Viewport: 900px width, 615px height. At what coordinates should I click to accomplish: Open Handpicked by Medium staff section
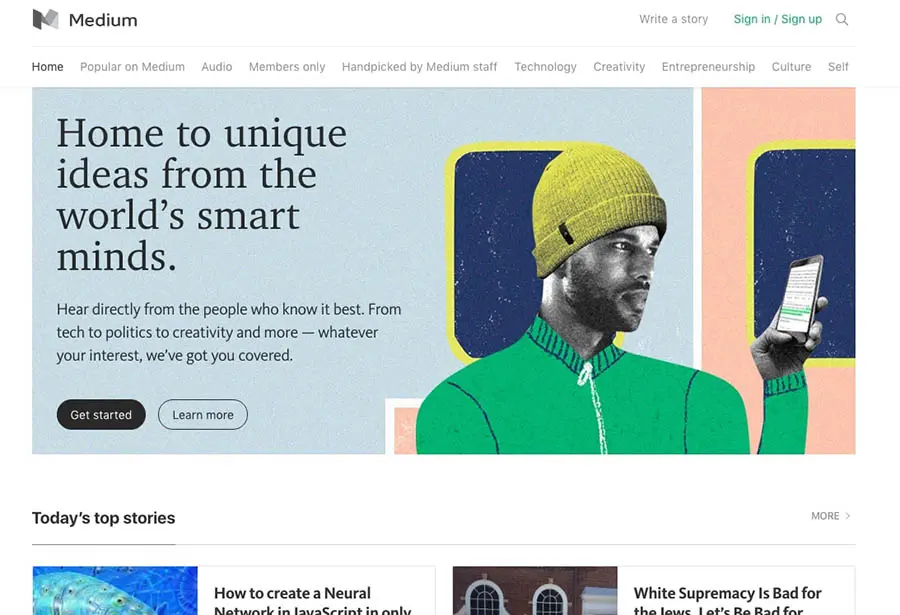click(x=420, y=67)
